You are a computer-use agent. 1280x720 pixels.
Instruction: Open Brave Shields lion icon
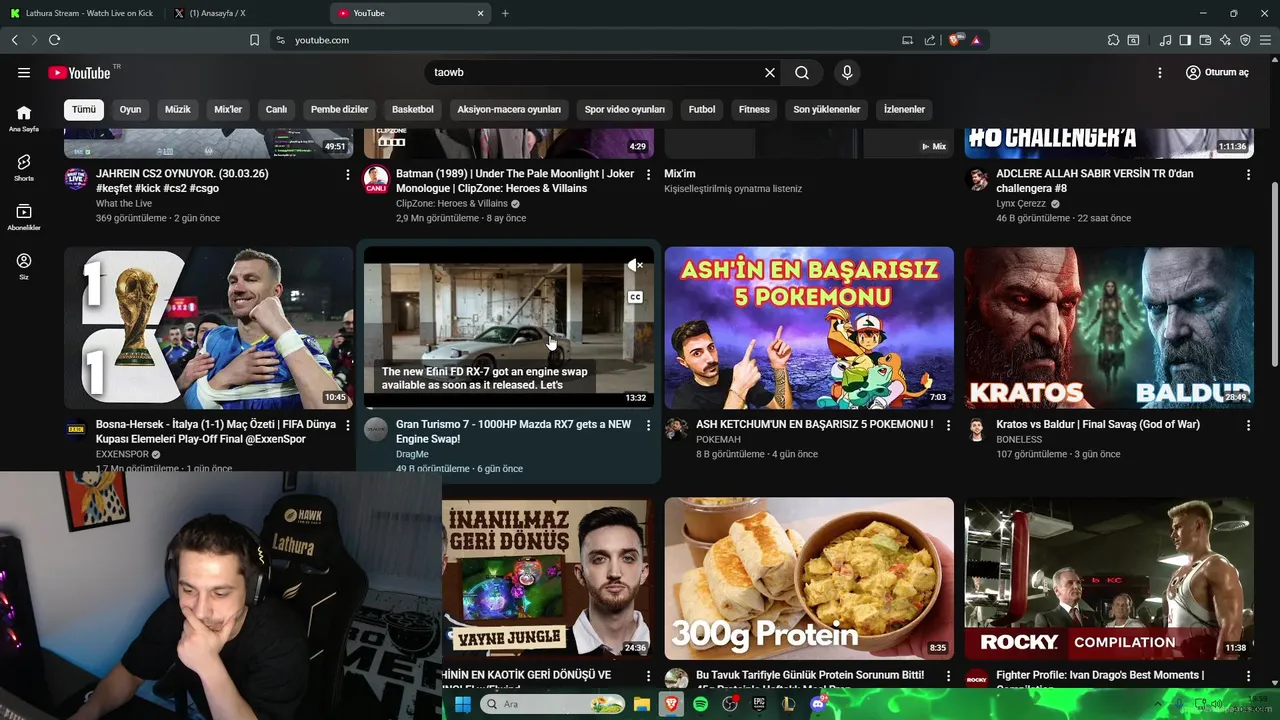(x=955, y=40)
